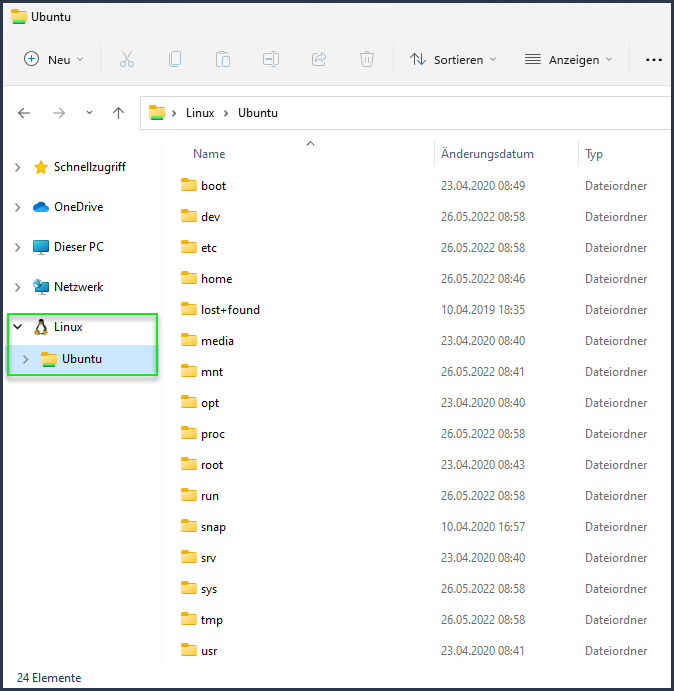Click the folder icon in address bar

157,113
